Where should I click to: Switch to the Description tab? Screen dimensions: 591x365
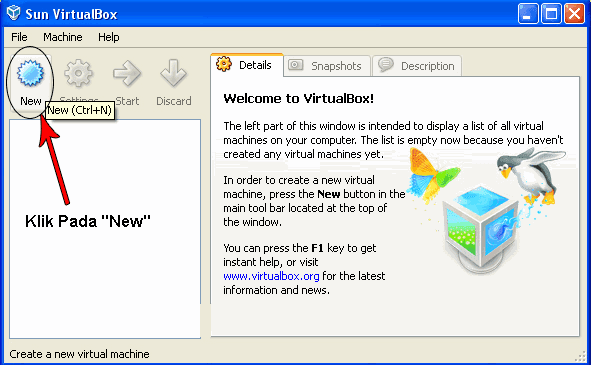coord(417,66)
